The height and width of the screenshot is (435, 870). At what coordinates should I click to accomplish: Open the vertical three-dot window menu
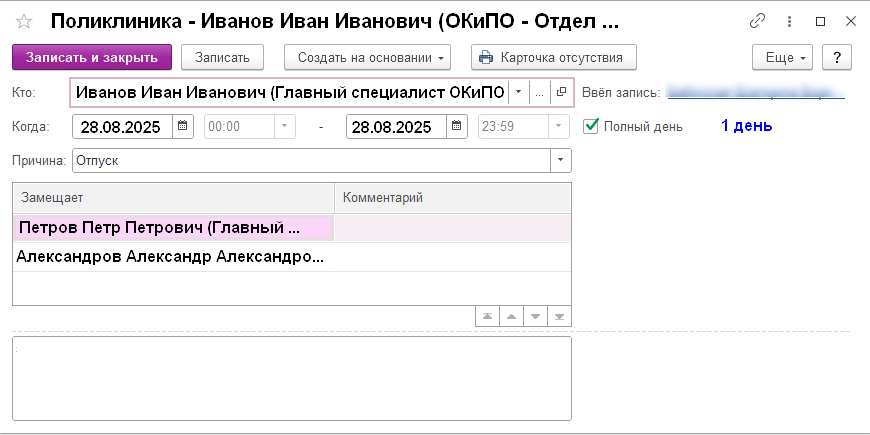pos(789,21)
